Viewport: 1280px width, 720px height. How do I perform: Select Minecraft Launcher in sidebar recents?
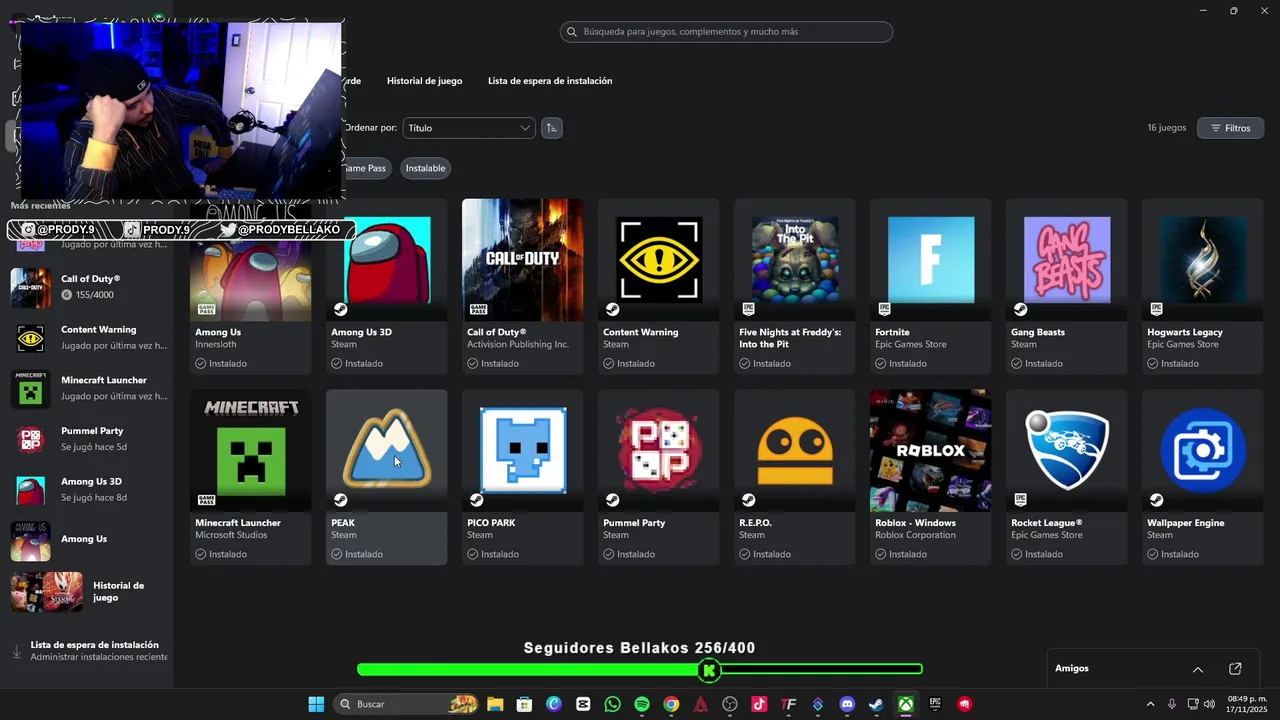tap(88, 389)
